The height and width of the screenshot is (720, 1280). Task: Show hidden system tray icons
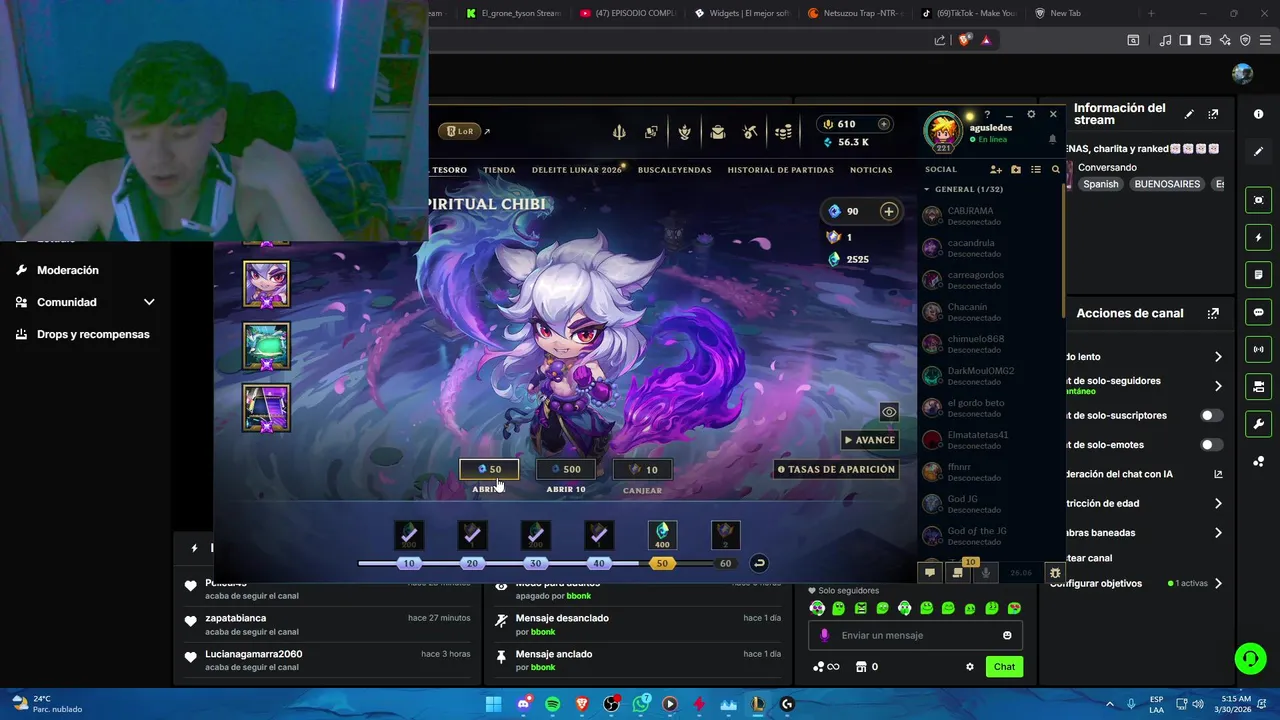coord(1109,704)
